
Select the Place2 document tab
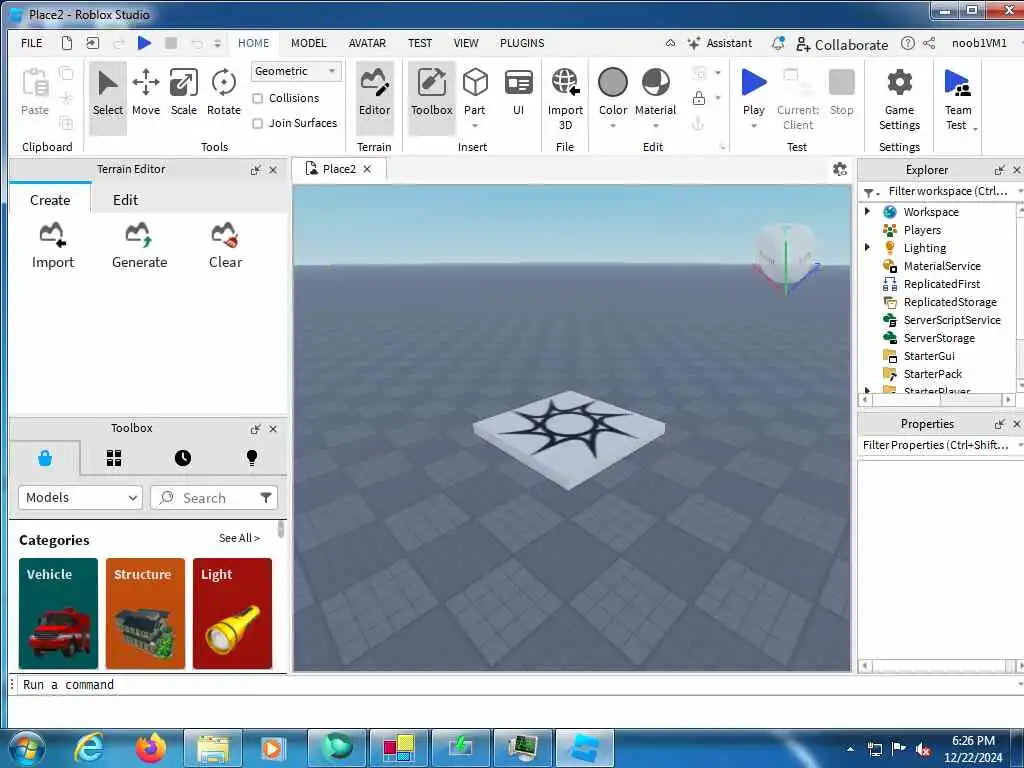click(x=339, y=169)
